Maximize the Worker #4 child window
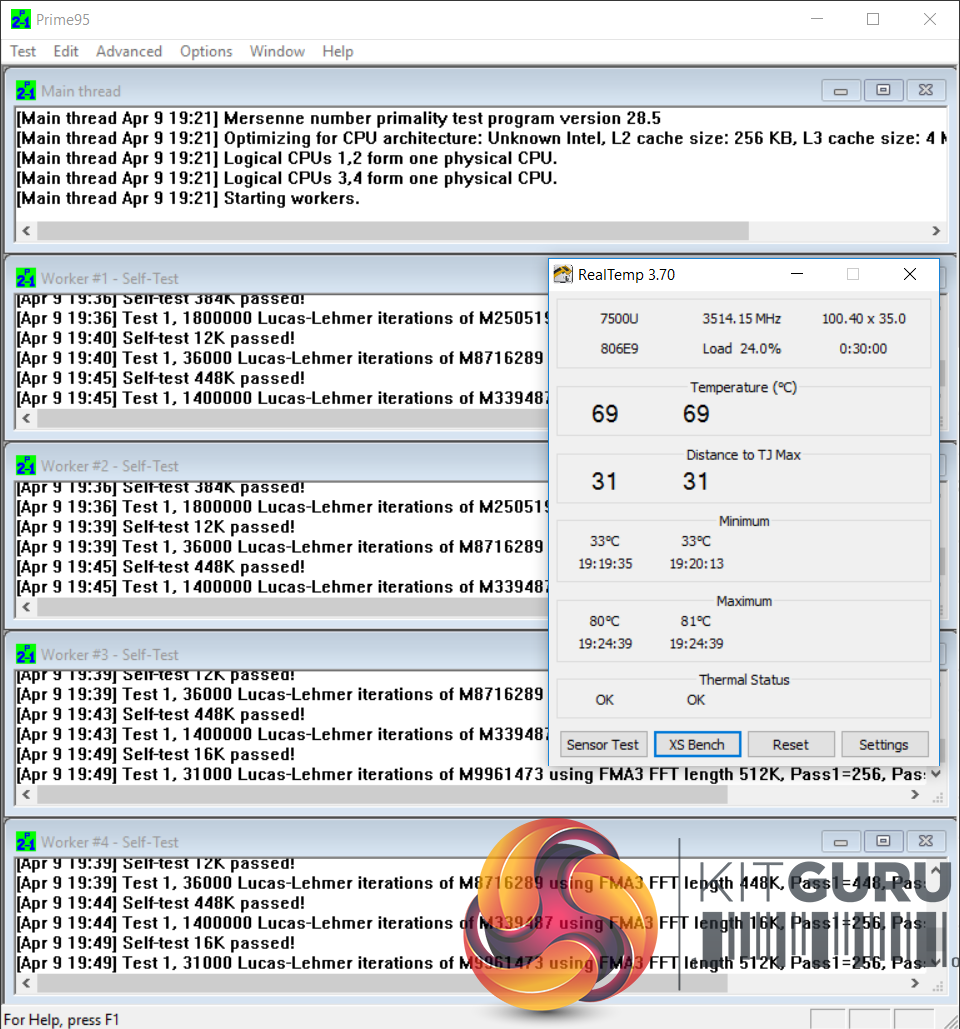This screenshot has height=1029, width=960. click(883, 841)
